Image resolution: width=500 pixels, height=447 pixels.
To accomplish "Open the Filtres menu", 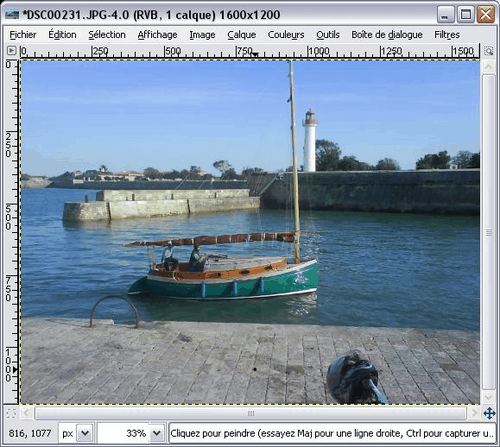I will tap(447, 35).
